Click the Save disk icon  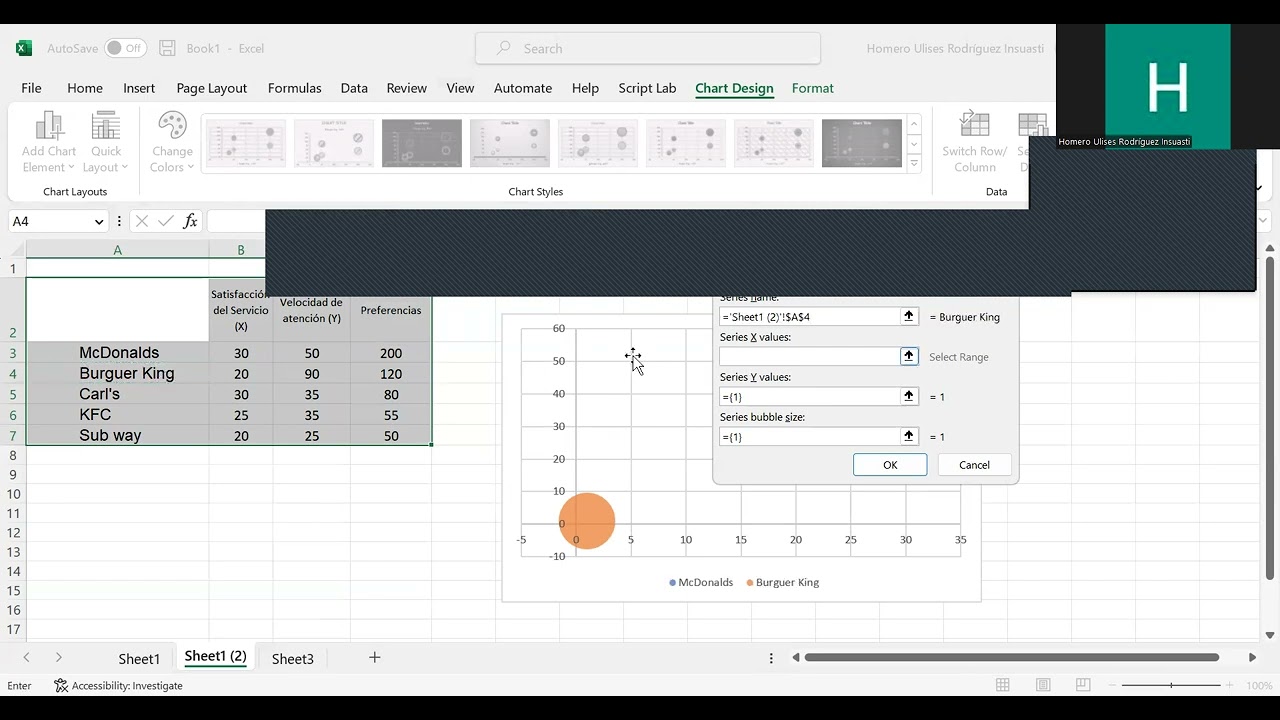167,48
